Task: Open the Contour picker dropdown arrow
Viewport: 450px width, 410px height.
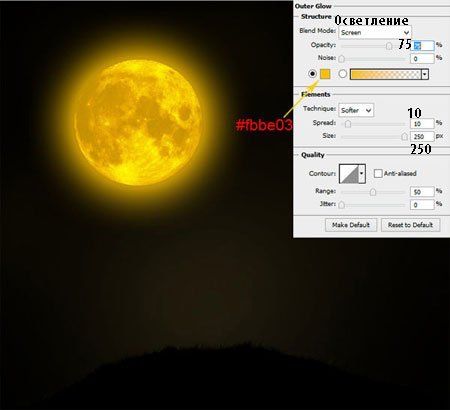Action: (362, 174)
